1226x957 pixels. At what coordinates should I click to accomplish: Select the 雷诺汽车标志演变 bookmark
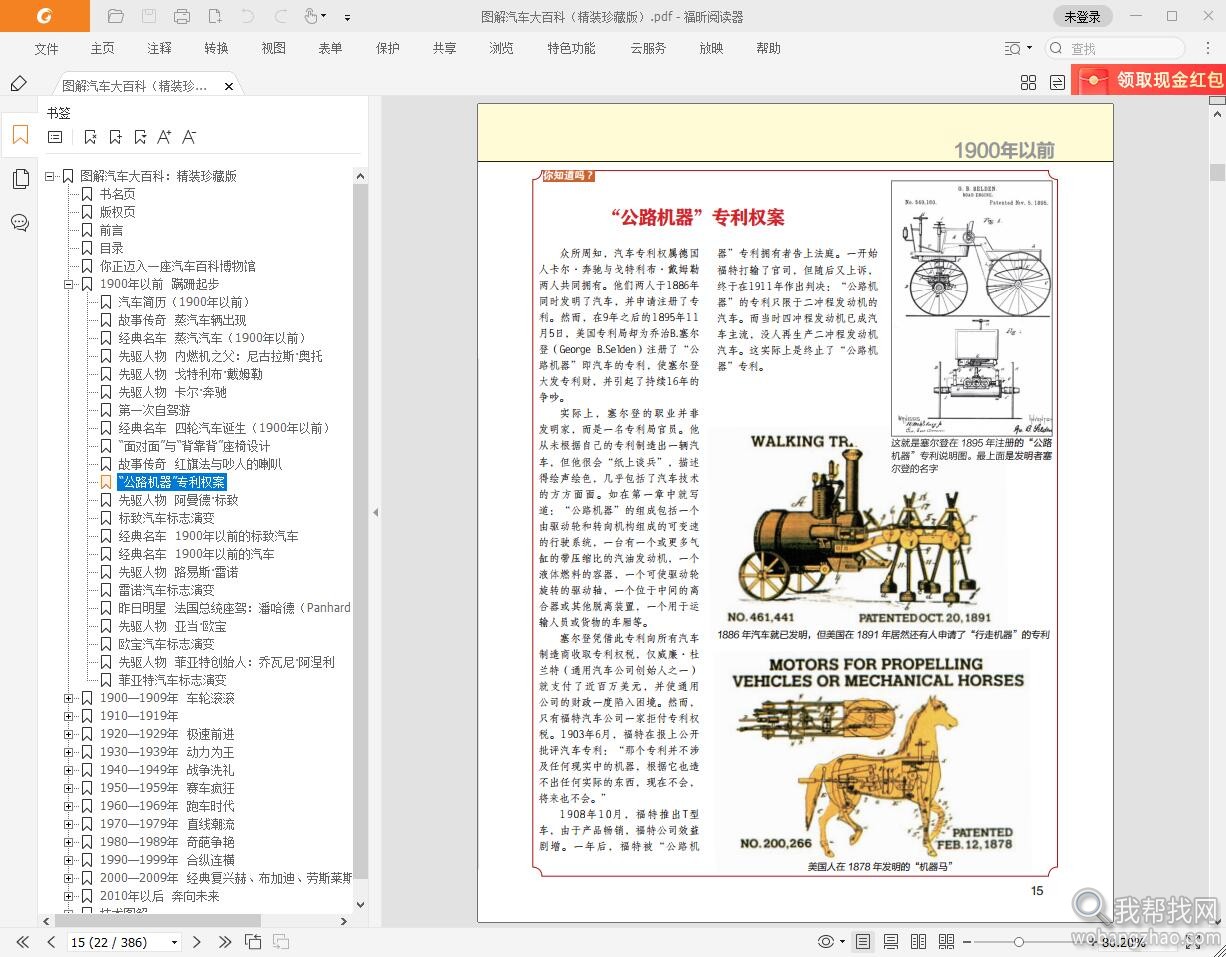click(x=166, y=590)
